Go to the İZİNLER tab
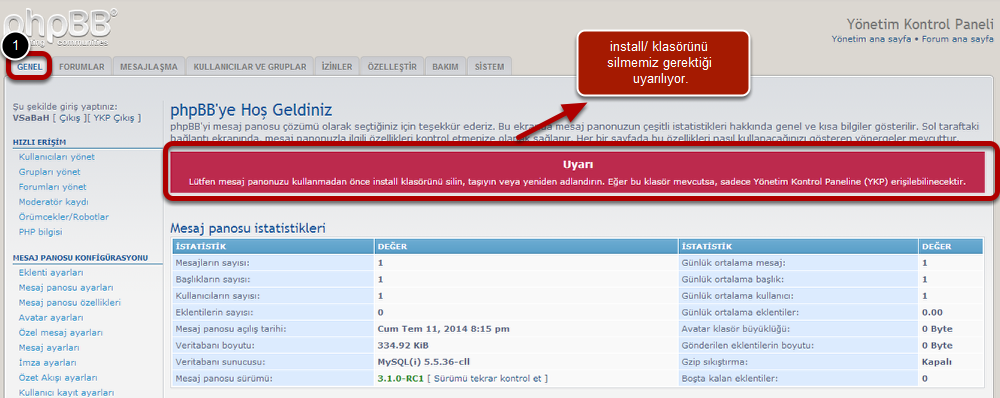 [x=337, y=66]
